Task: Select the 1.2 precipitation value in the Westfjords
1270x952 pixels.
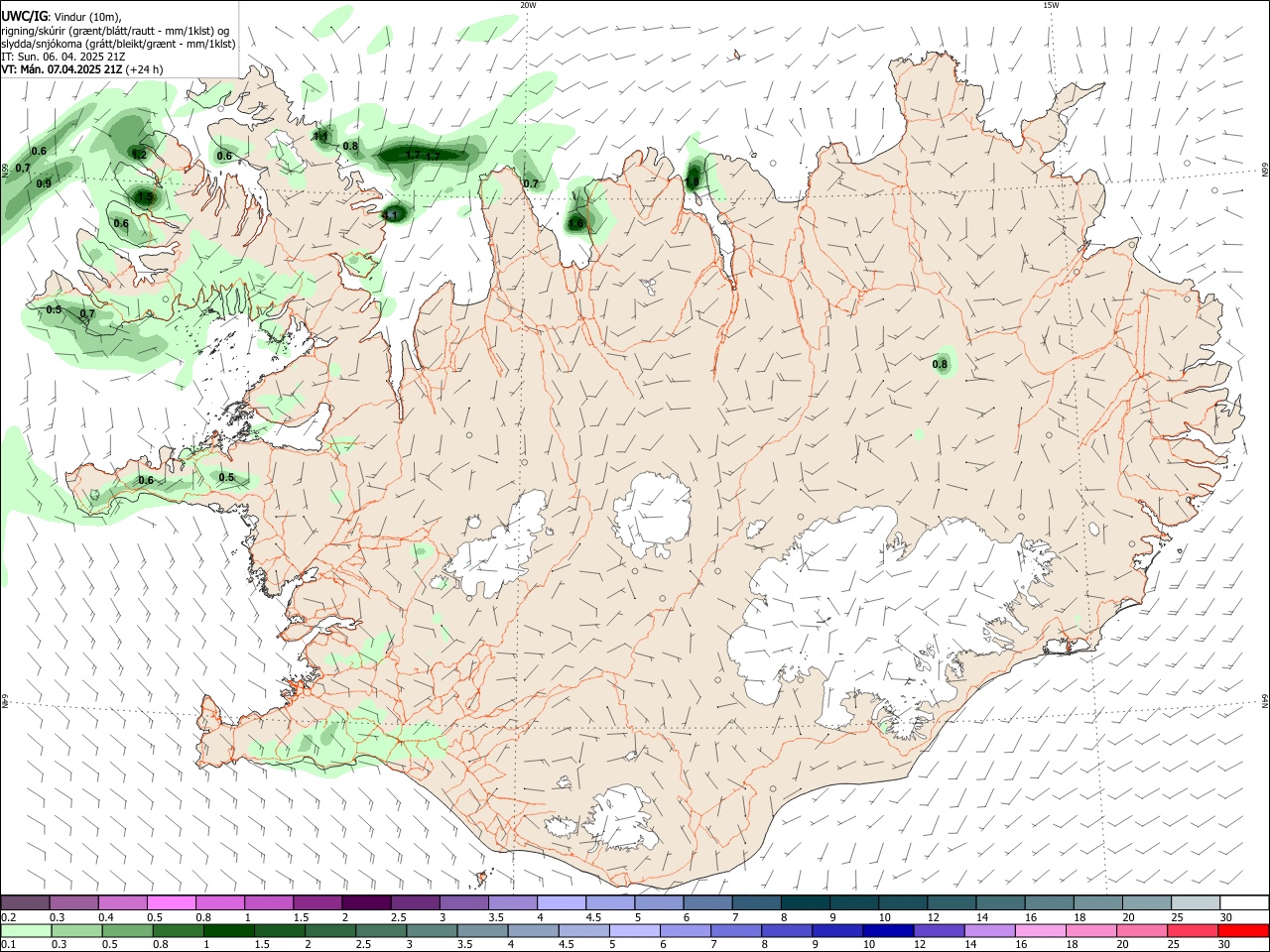Action: 140,155
